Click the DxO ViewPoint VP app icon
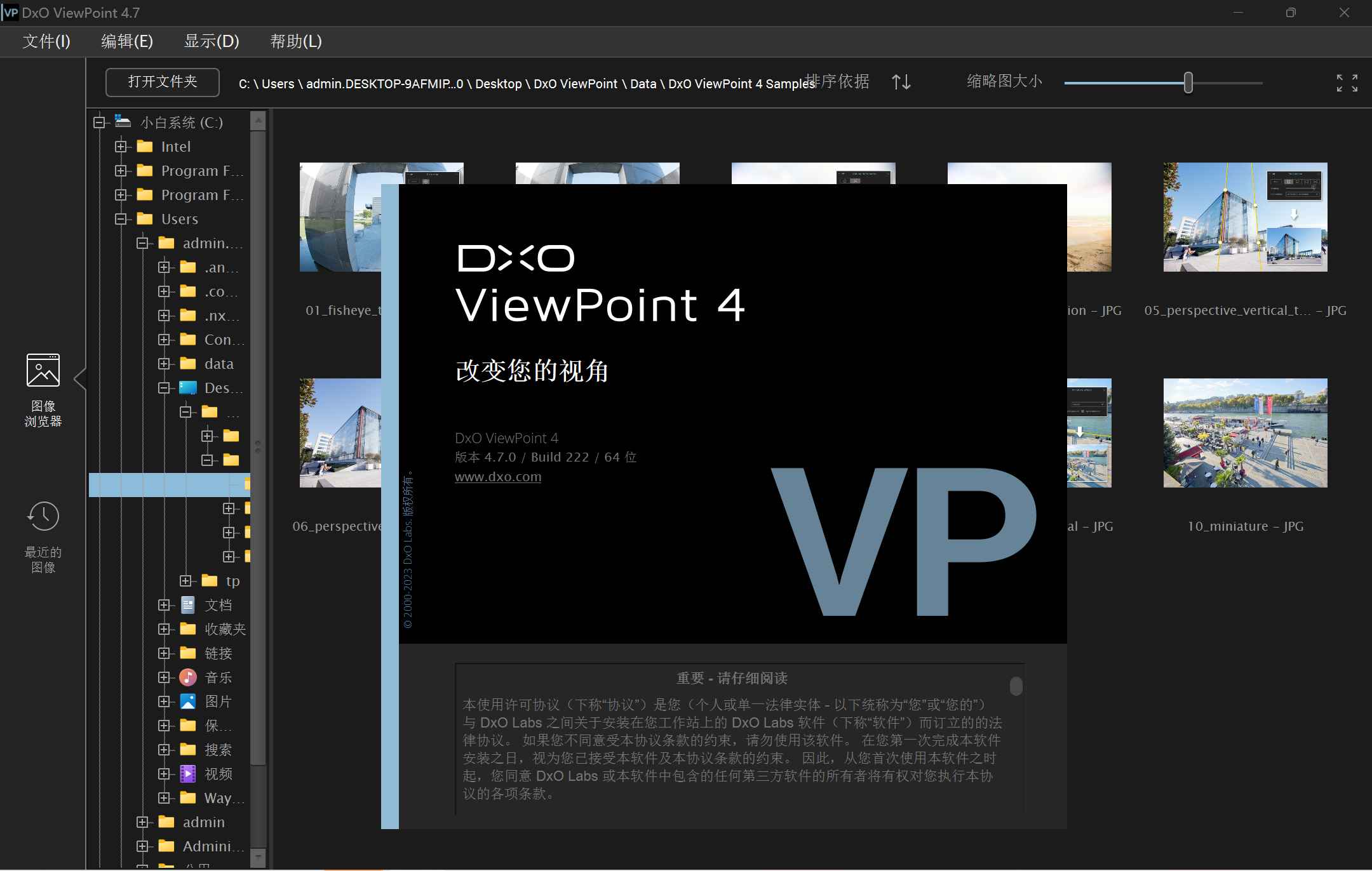The width and height of the screenshot is (1372, 871). click(10, 12)
